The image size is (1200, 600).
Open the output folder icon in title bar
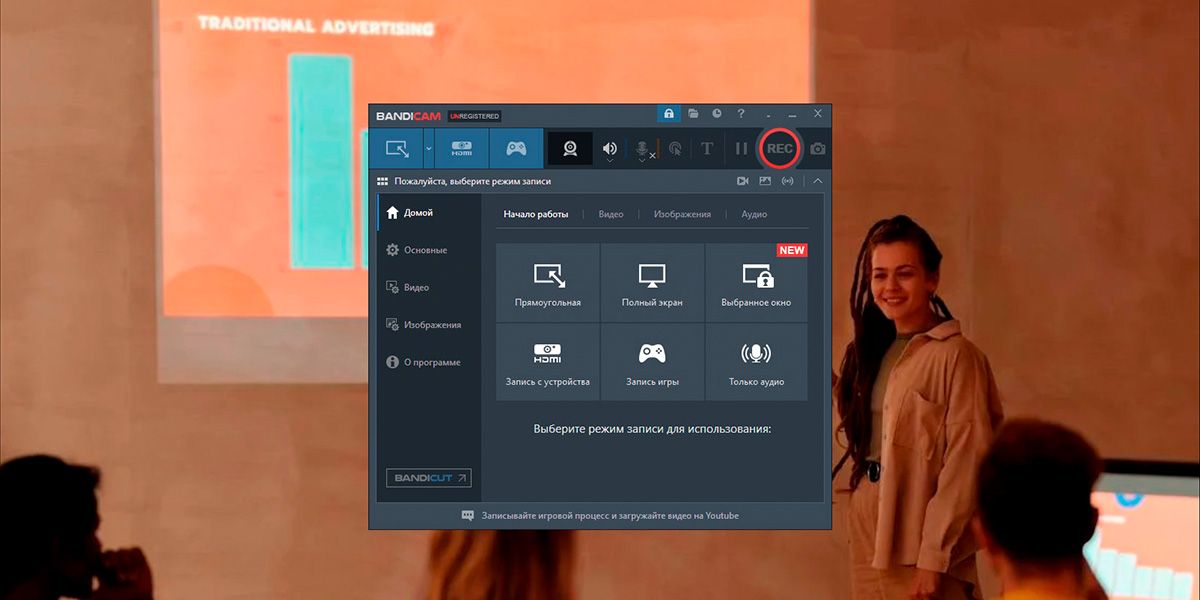tap(691, 114)
